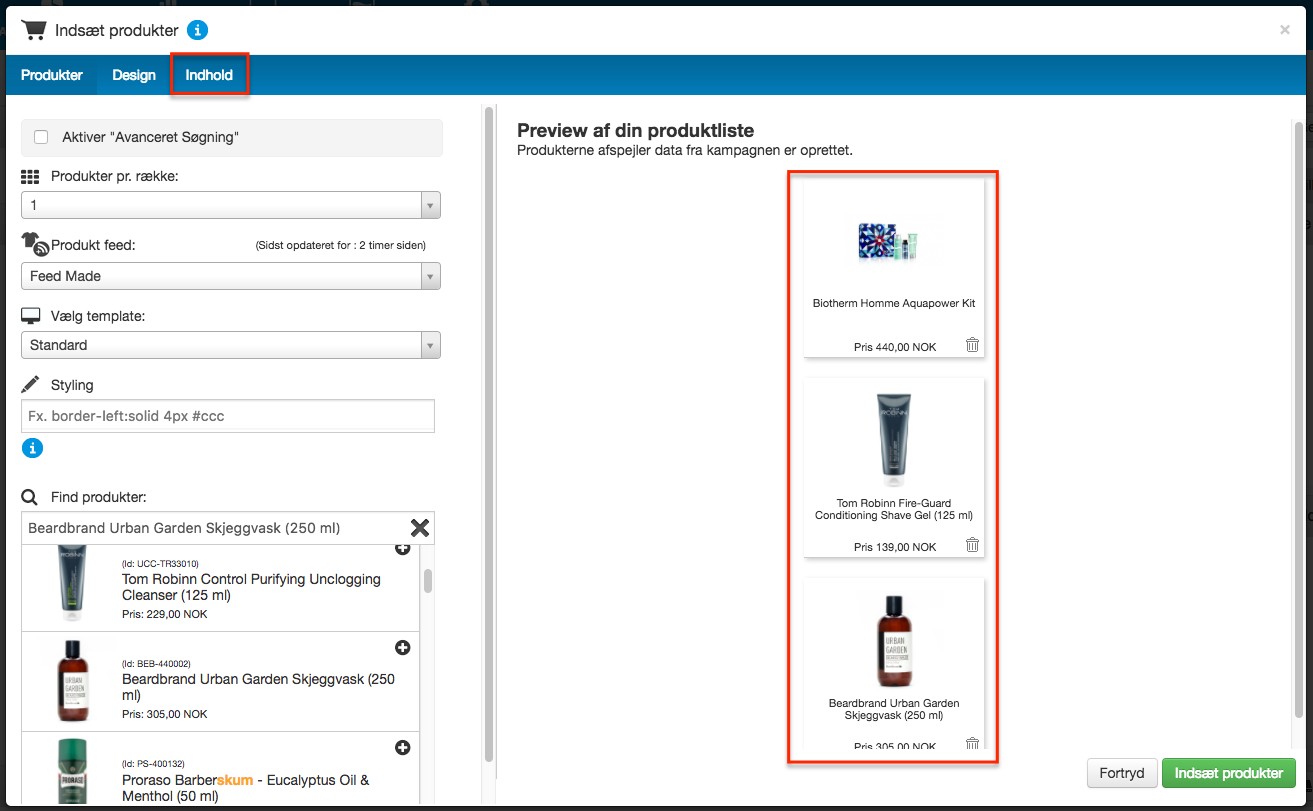This screenshot has height=811, width=1313.
Task: Enable the Avanceret Søgning checkbox
Action: pyautogui.click(x=41, y=137)
